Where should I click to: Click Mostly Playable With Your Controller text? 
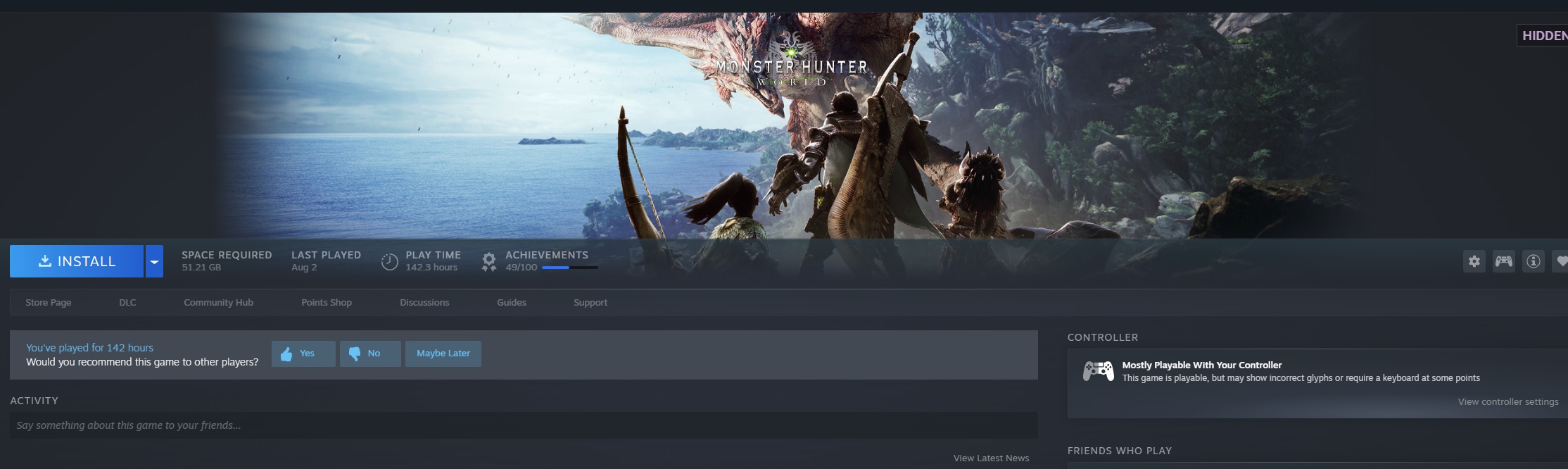click(1202, 365)
